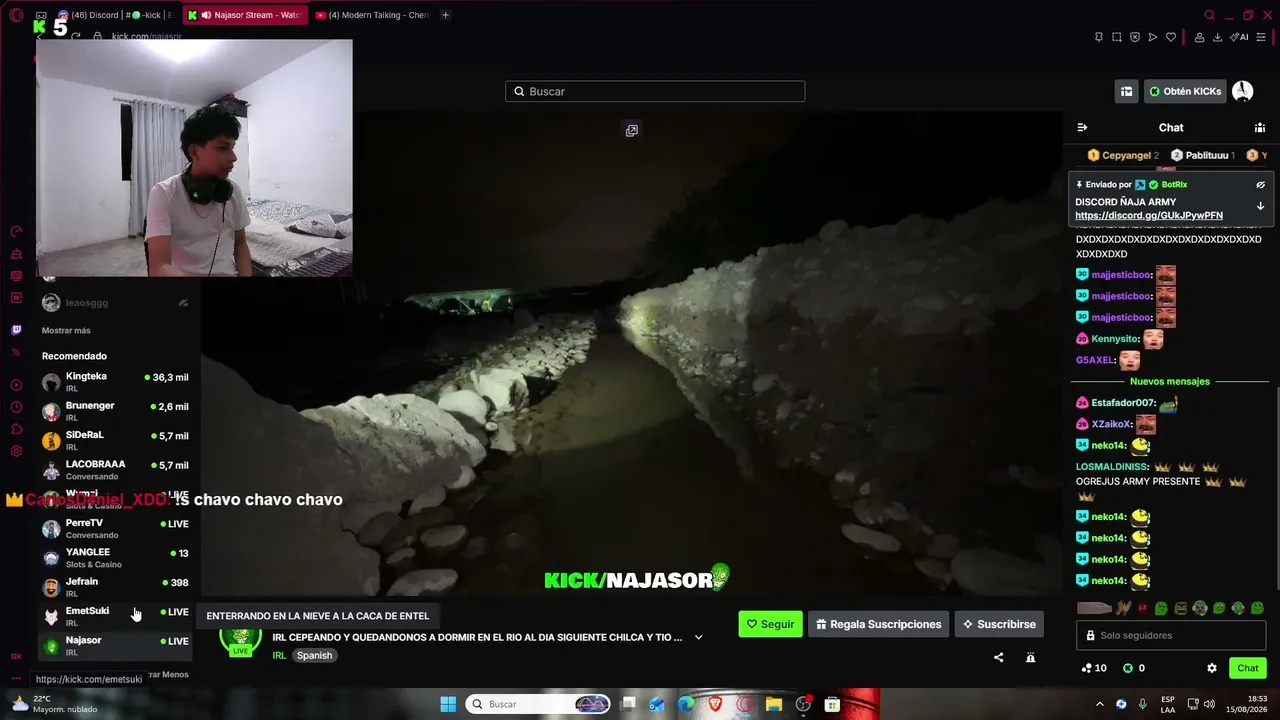Image resolution: width=1280 pixels, height=720 pixels.
Task: Expand the stream title chevron
Action: click(698, 637)
